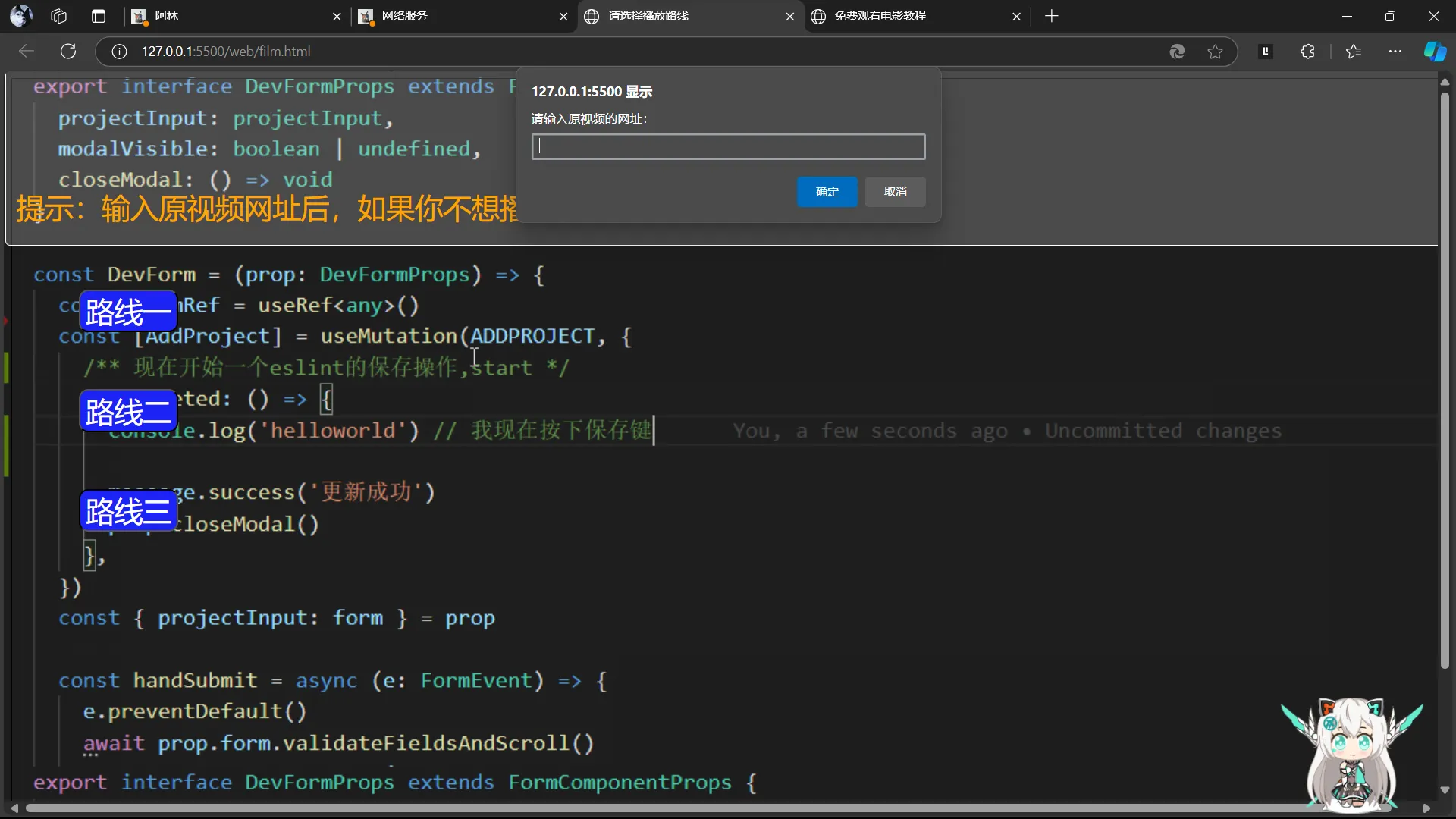1456x819 pixels.
Task: Open Settings and more ellipsis menu
Action: 1395,52
